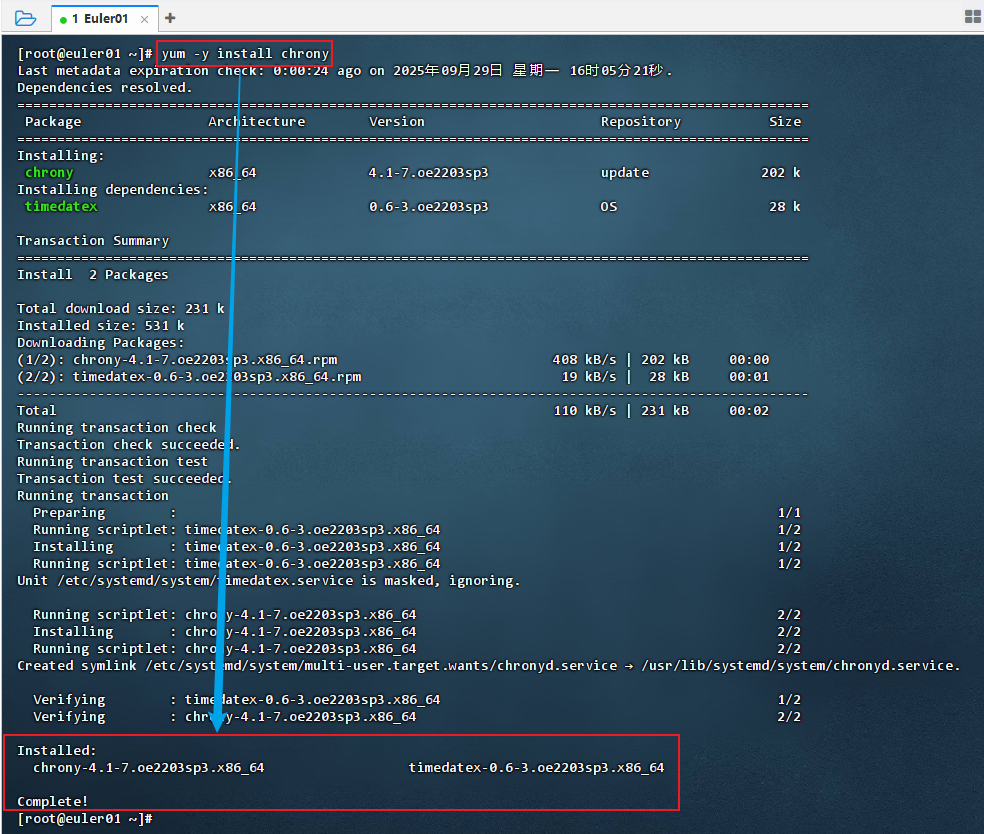Click 'Installed size: 531 k' line
Viewport: 984px width, 834px height.
tap(100, 326)
